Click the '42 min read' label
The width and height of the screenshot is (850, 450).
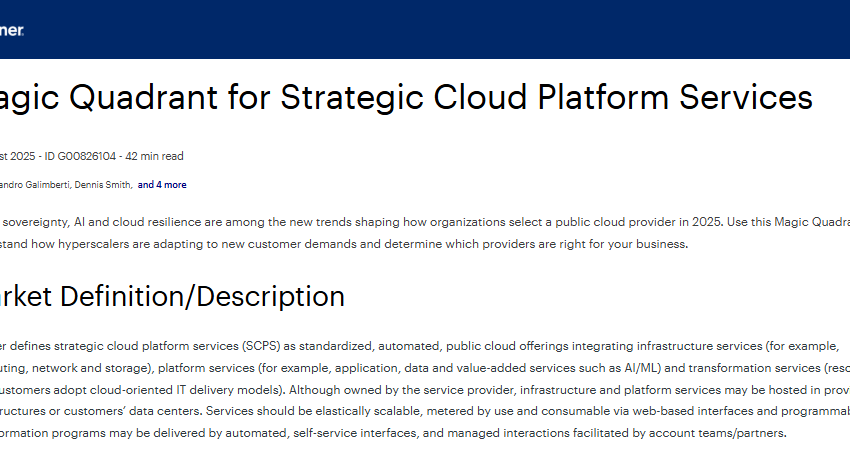154,156
